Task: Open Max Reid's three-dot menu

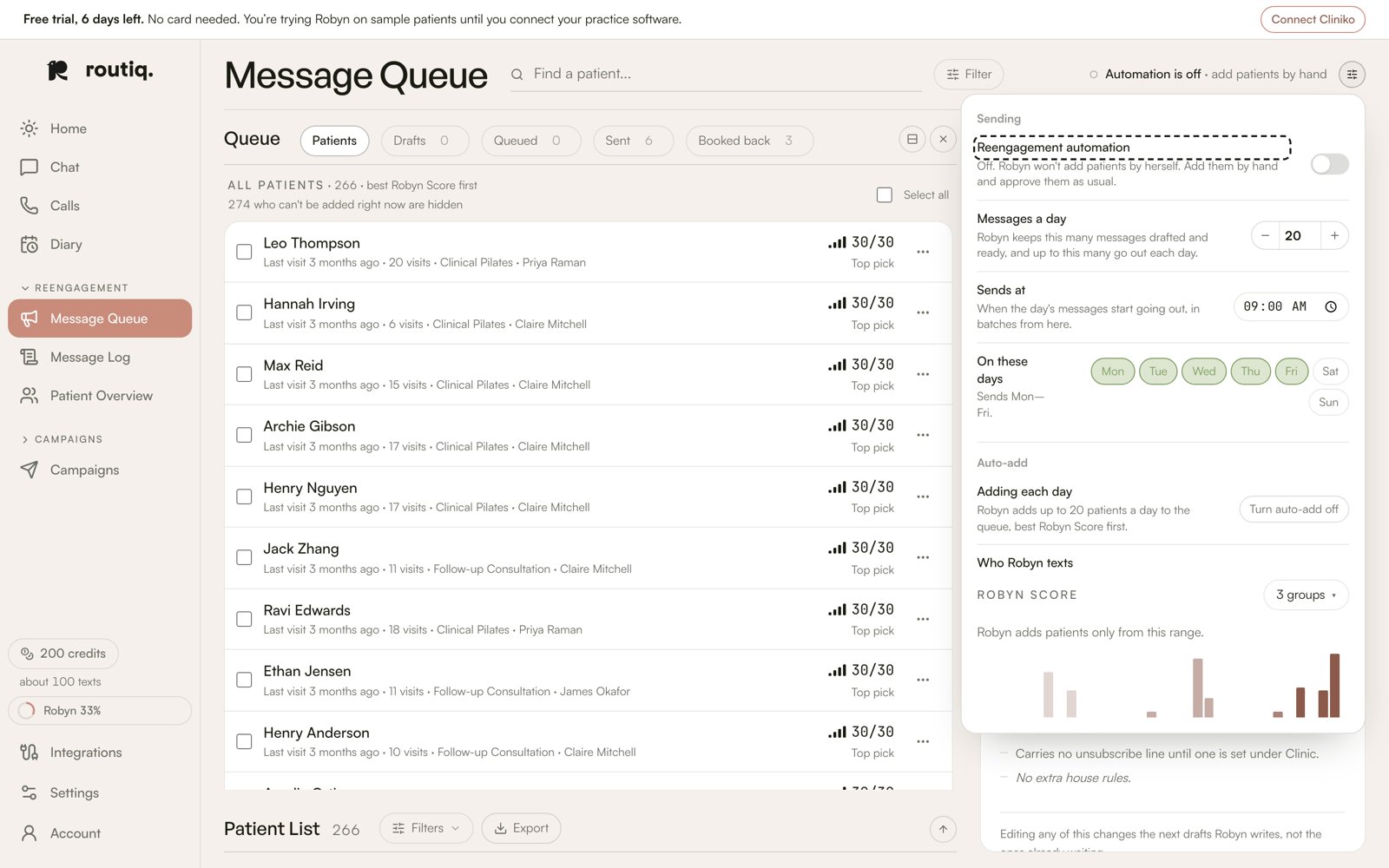Action: 923,374
